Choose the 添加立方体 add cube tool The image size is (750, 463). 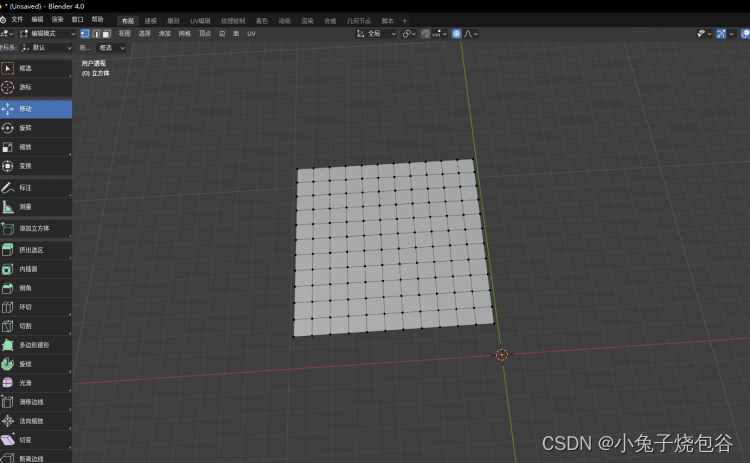[36, 229]
